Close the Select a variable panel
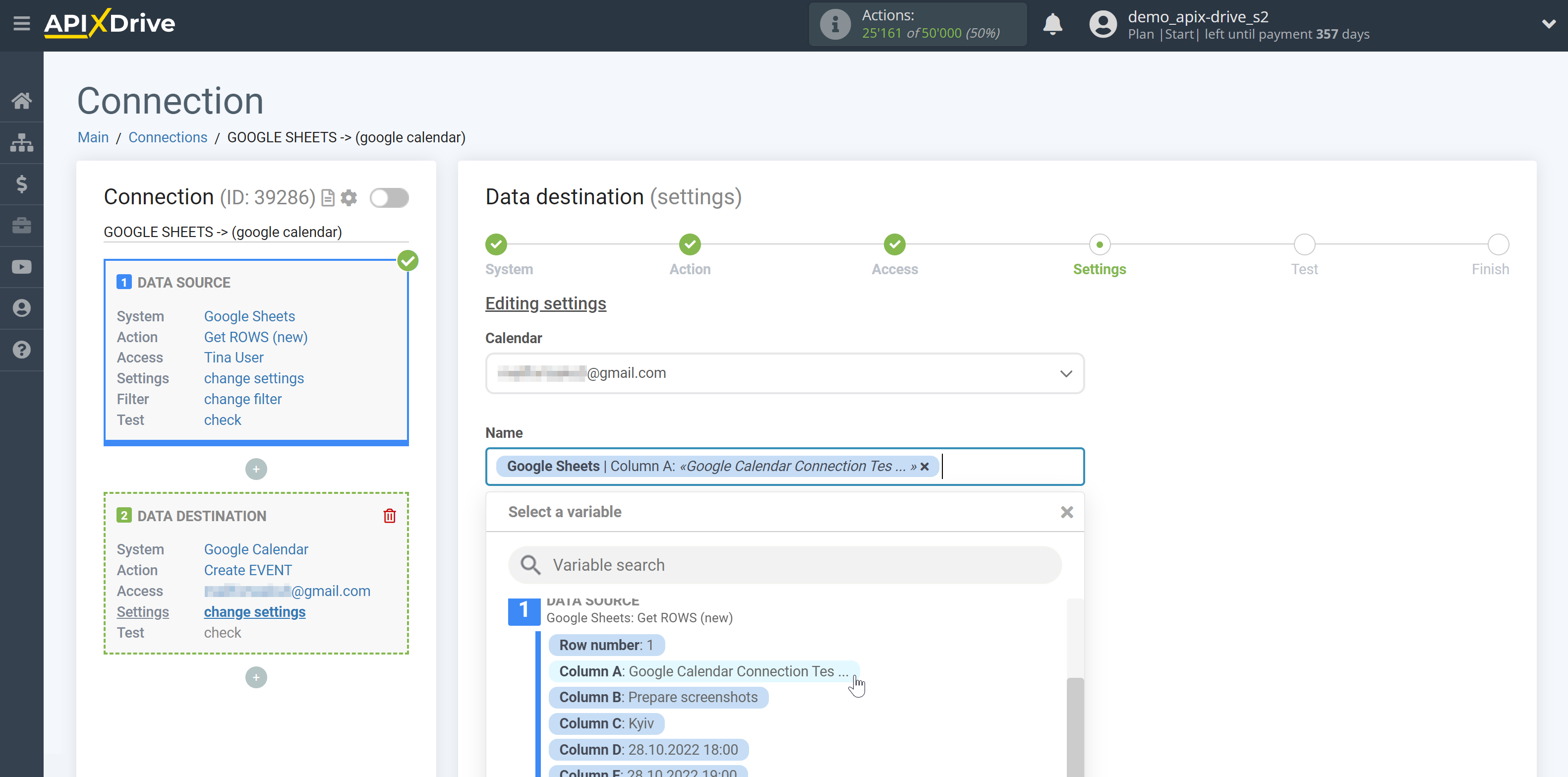The image size is (1568, 777). pyautogui.click(x=1067, y=512)
